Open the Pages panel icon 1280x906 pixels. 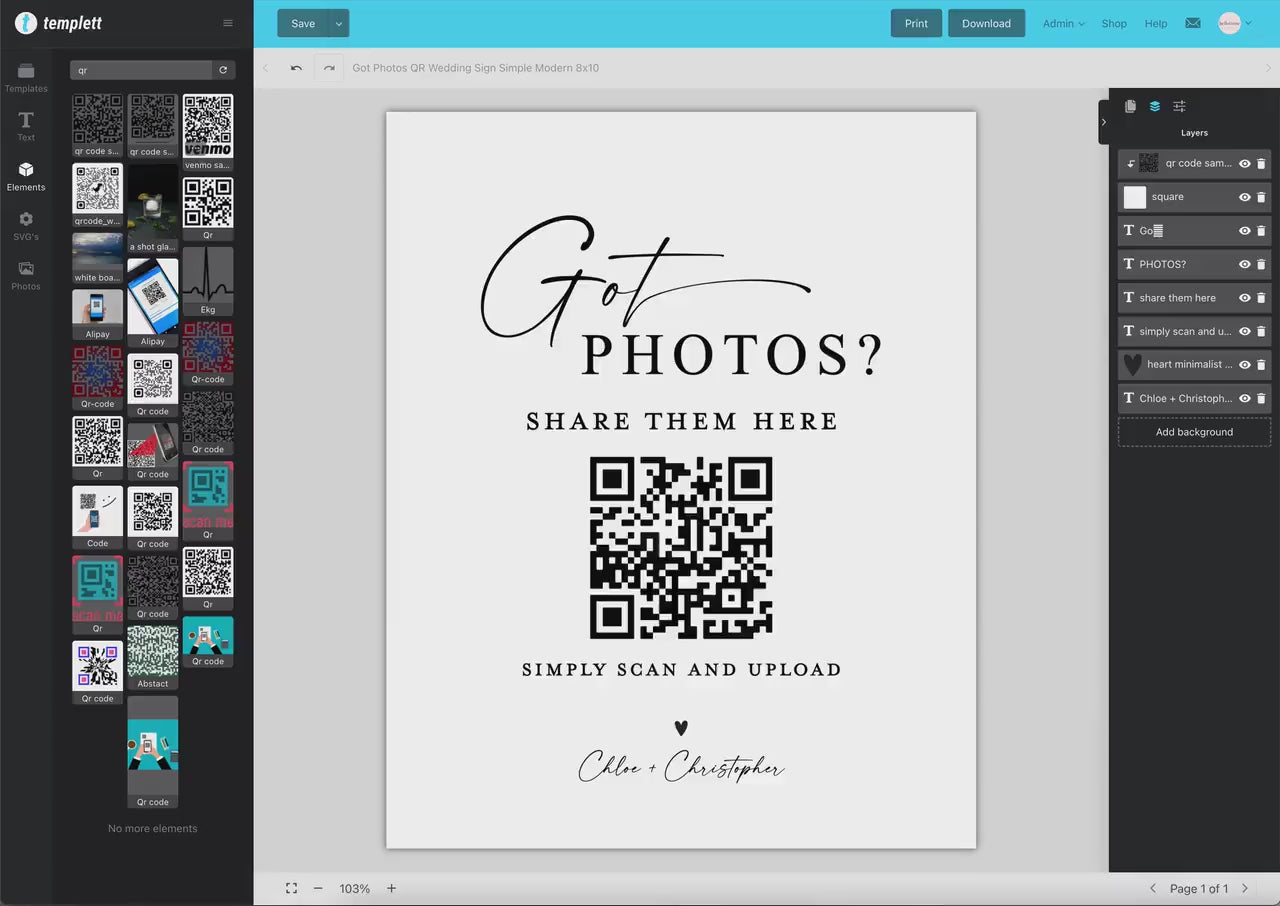click(1130, 106)
